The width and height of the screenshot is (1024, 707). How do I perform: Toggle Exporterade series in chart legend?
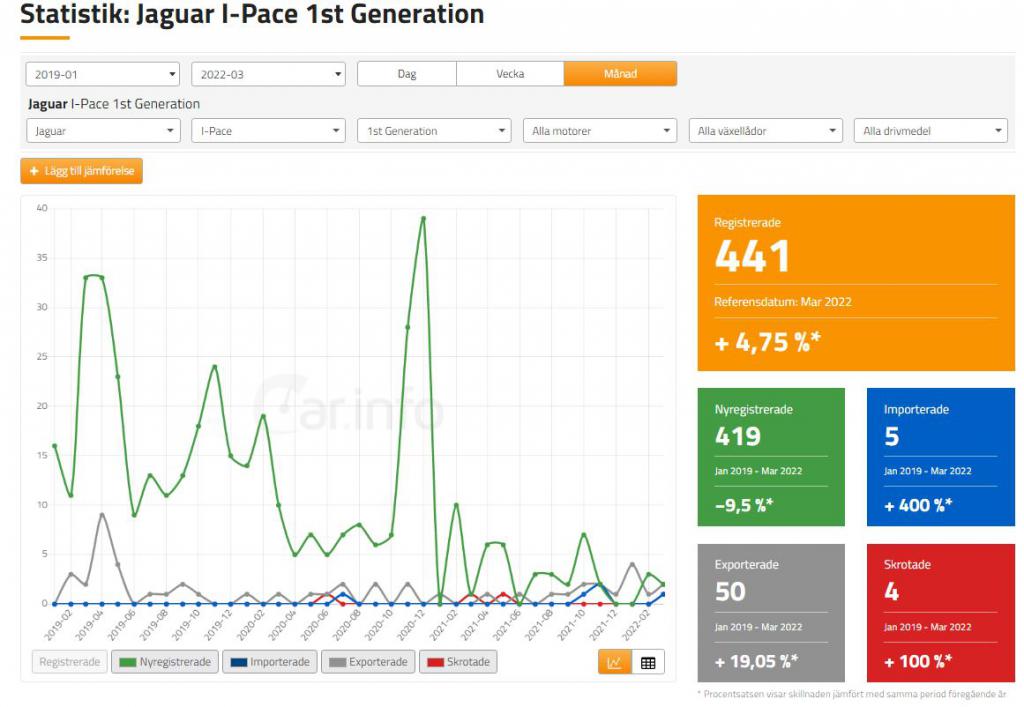(369, 662)
